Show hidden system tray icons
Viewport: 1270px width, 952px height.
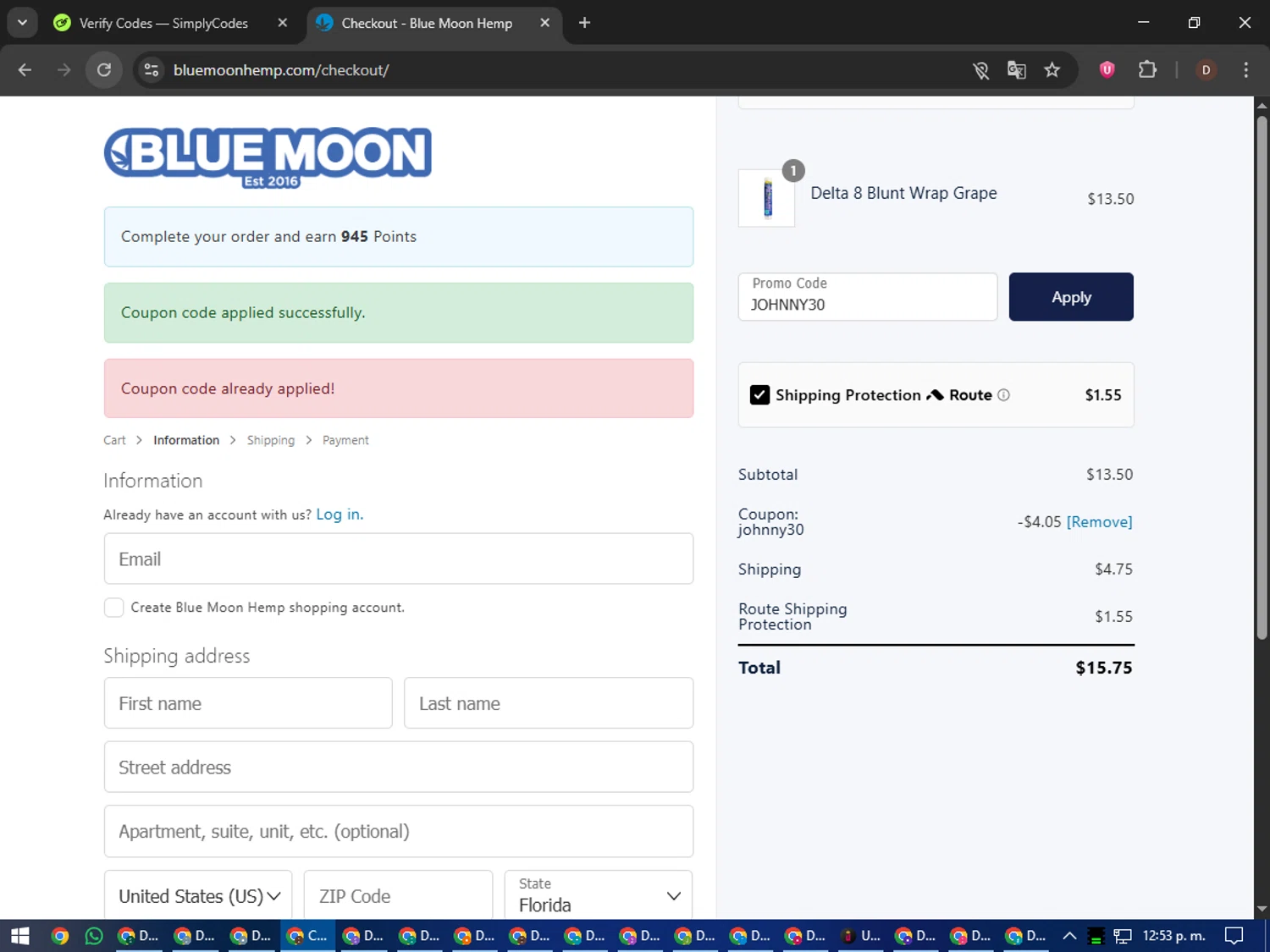click(x=1069, y=936)
